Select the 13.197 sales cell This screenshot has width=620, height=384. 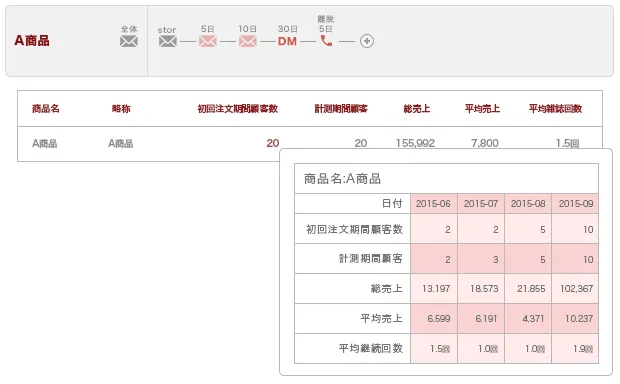(x=434, y=289)
